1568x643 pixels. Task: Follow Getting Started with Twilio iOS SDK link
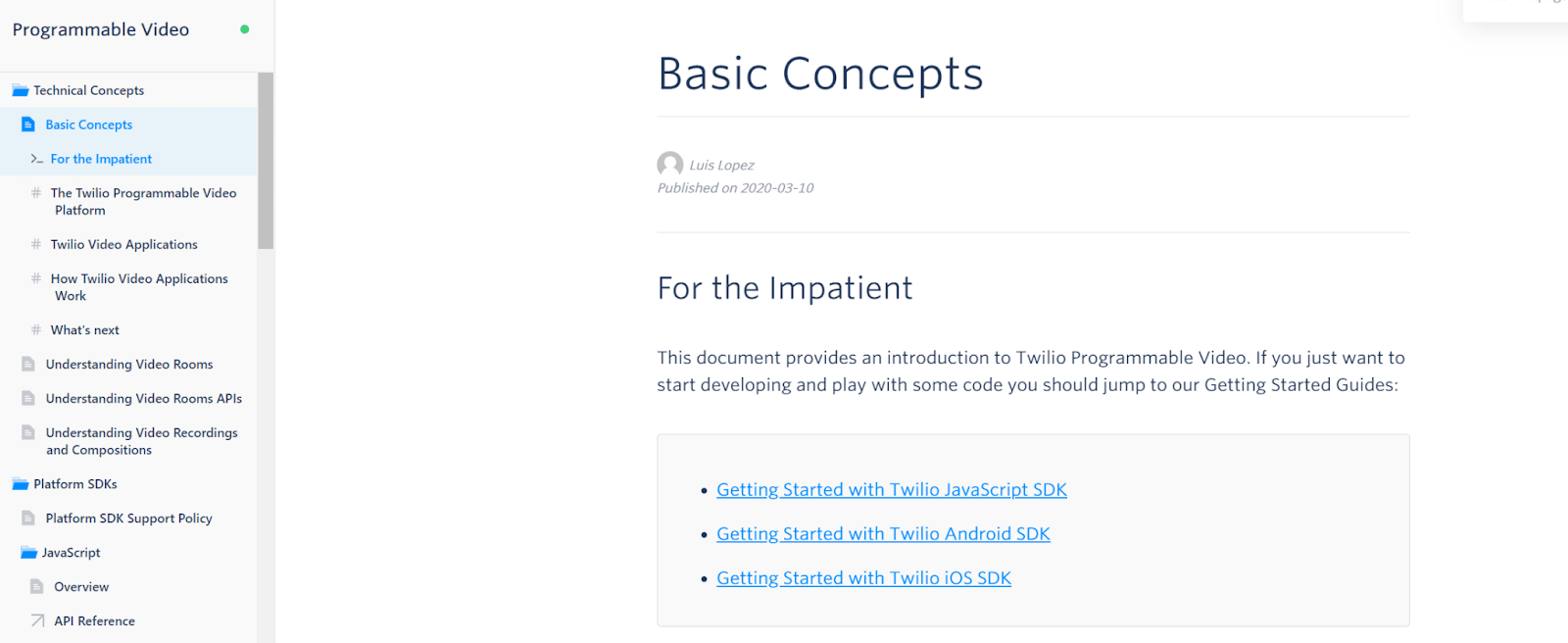pos(862,577)
